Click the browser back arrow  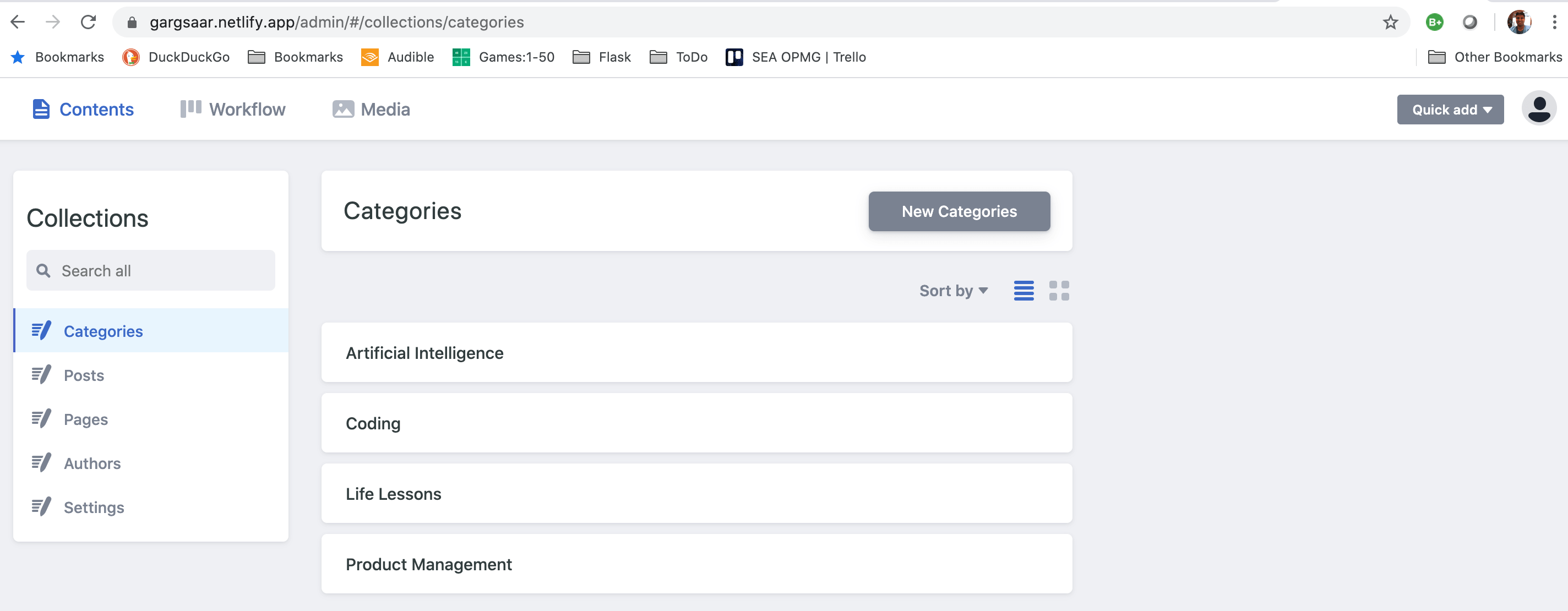pyautogui.click(x=18, y=23)
